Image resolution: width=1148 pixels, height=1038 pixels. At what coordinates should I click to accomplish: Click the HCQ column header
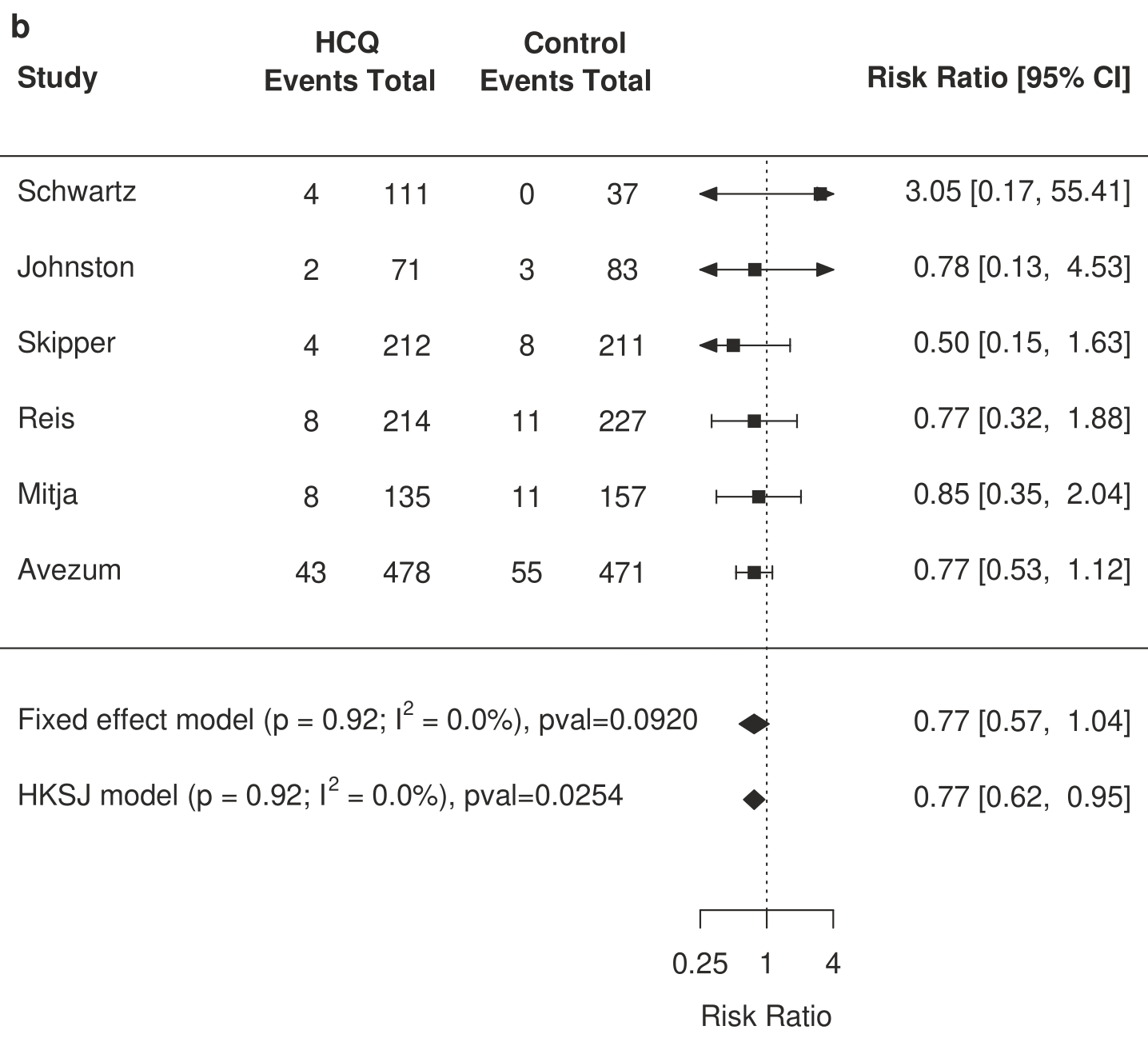coord(347,42)
